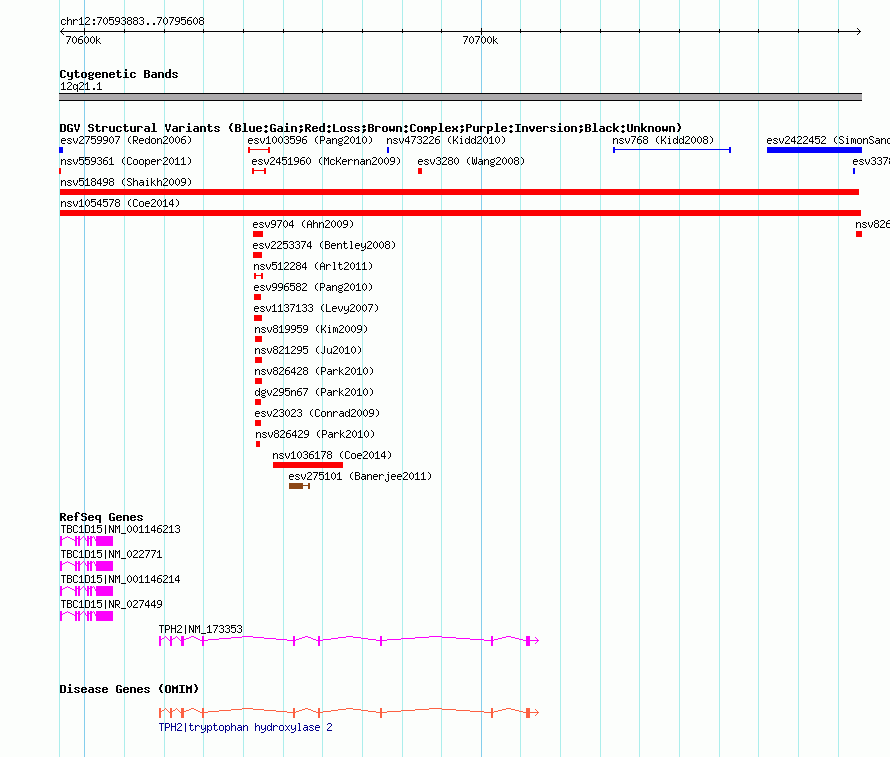The width and height of the screenshot is (890, 757).
Task: Click the esv2759907 (Redon2006) variant label
Action: coord(126,140)
